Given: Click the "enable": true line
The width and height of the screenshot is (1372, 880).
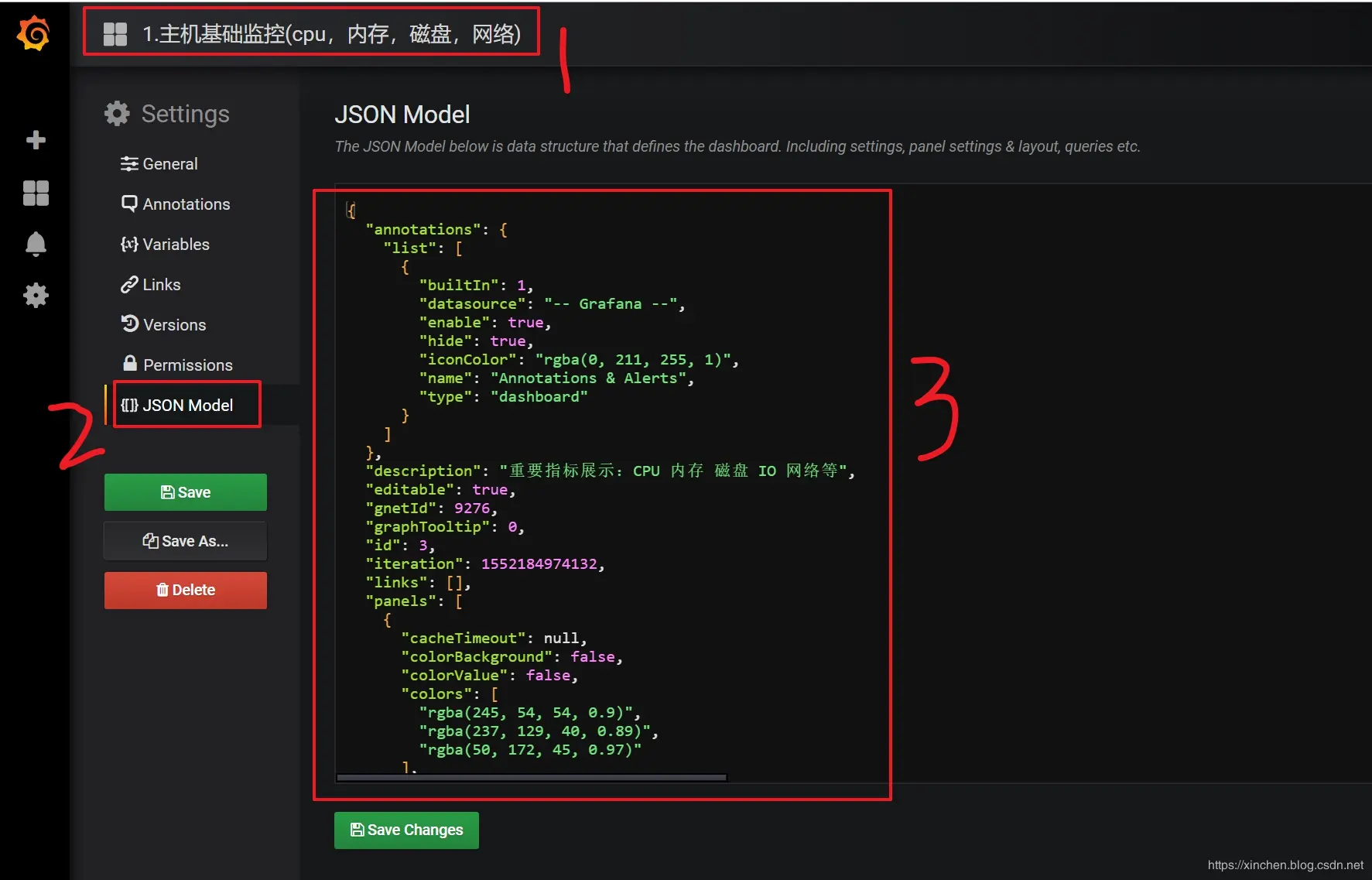Looking at the screenshot, I should click(485, 322).
